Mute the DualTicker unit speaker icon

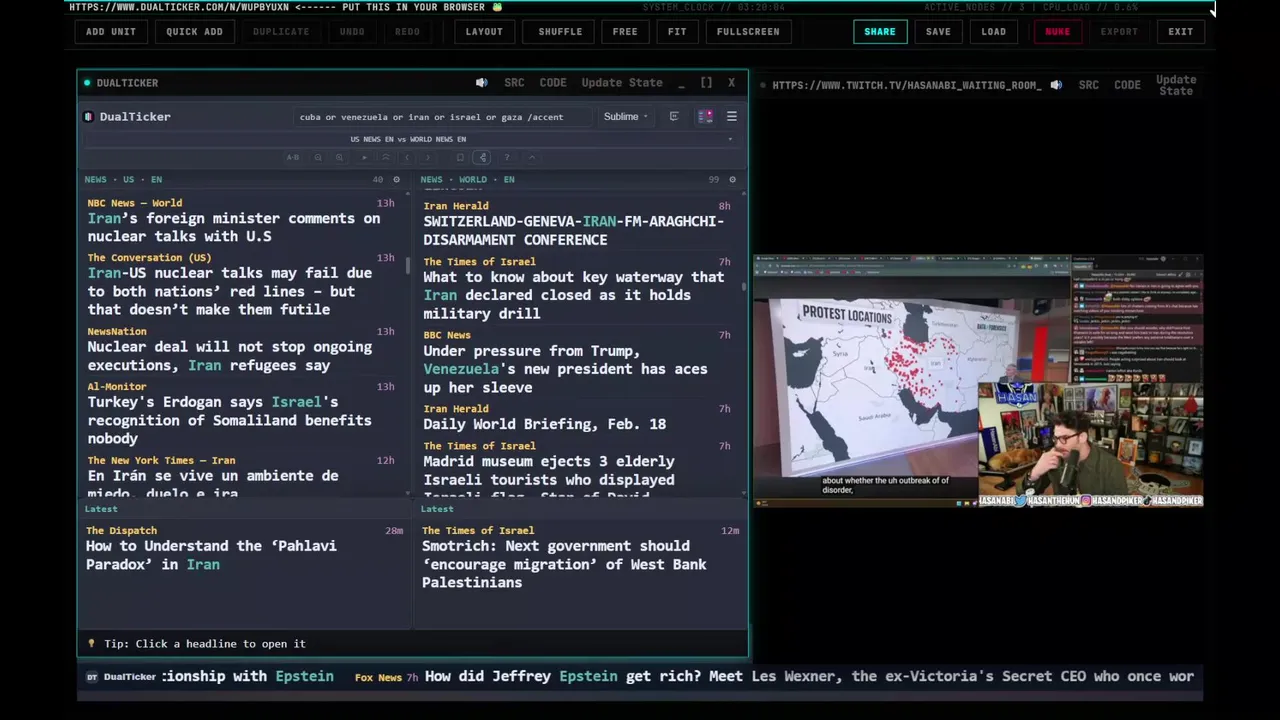pyautogui.click(x=481, y=83)
